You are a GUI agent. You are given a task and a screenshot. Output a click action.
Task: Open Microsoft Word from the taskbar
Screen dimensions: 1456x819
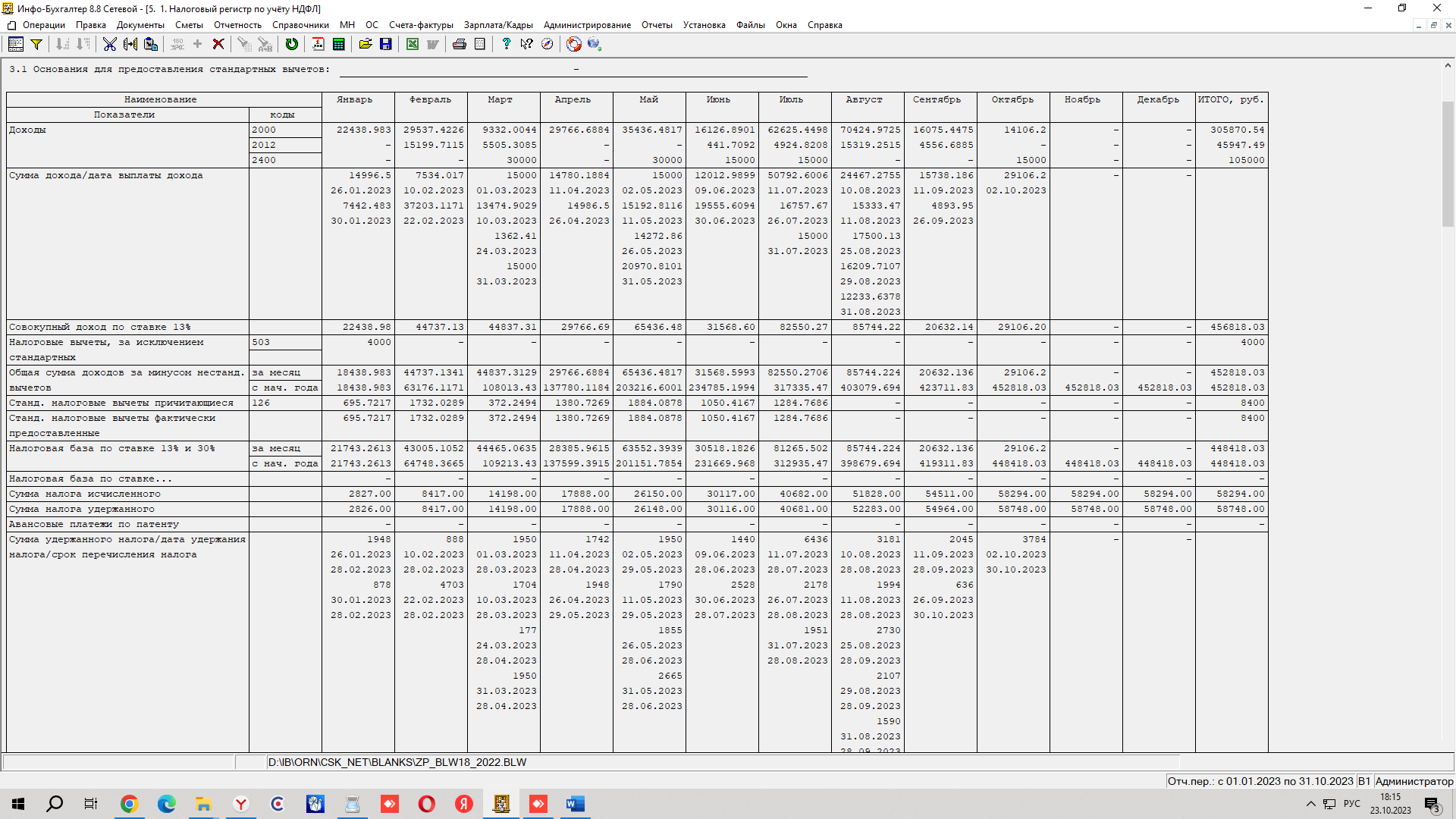point(575,804)
